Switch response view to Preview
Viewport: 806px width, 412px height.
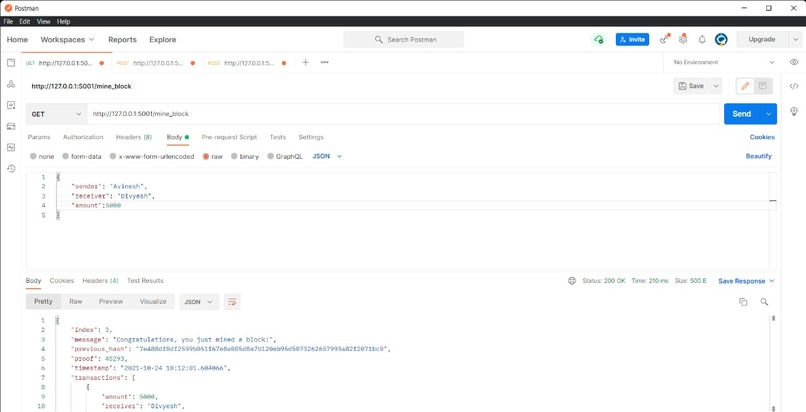click(x=111, y=302)
